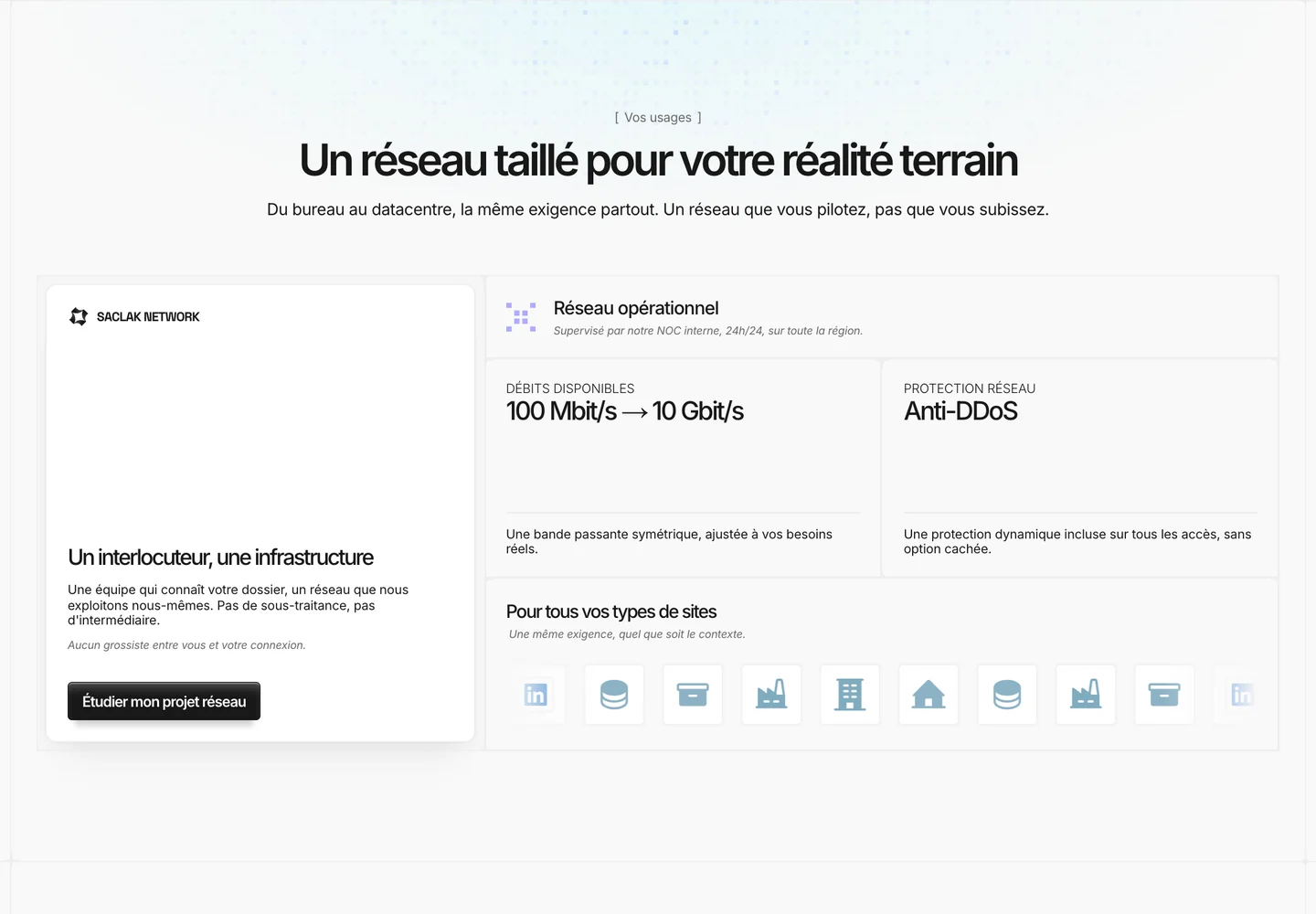Click the heading "Un réseau taillé pour votre réalité terrain"
Screen dimensions: 1316x914
658,160
